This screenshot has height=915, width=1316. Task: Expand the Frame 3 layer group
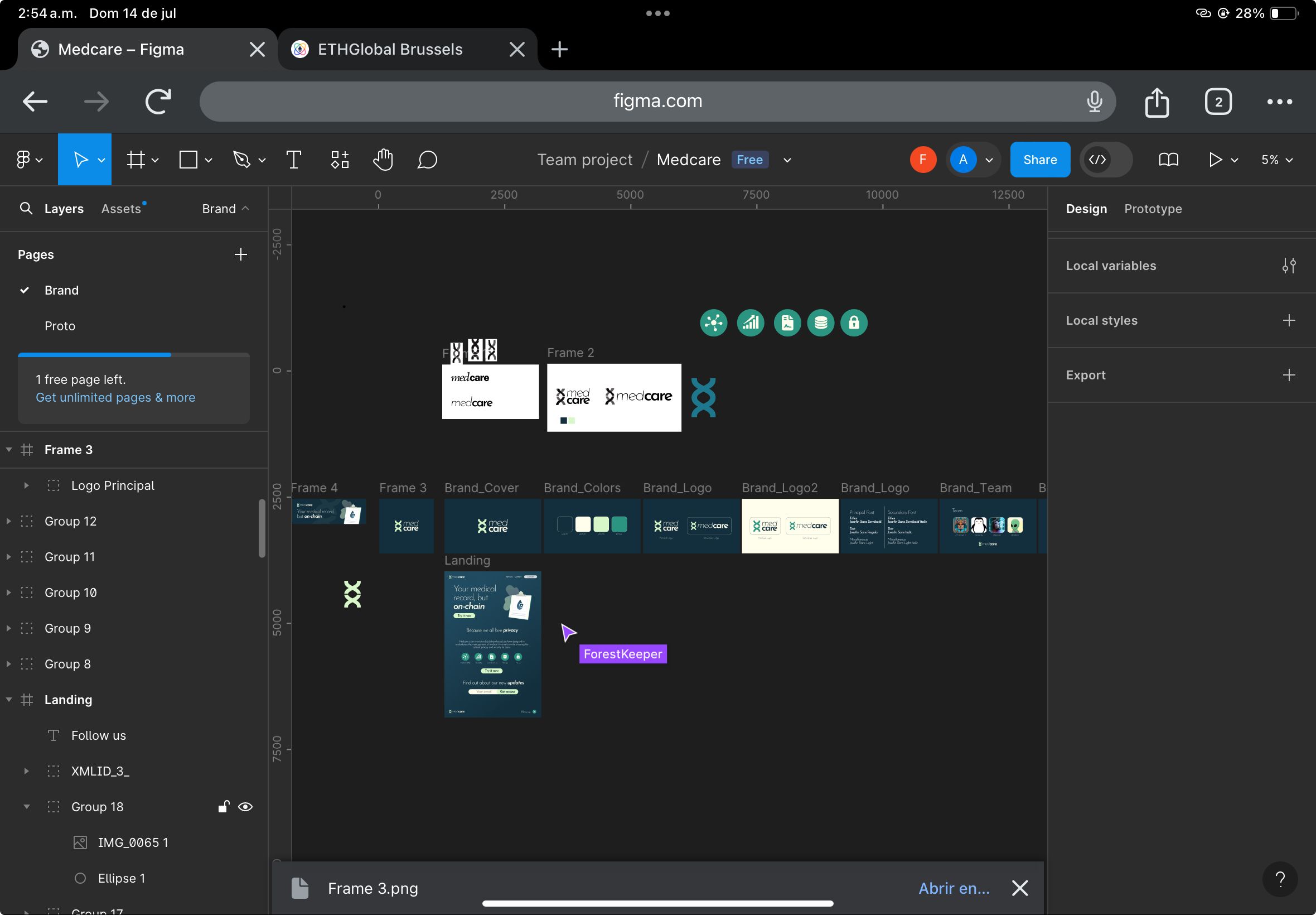(x=10, y=449)
